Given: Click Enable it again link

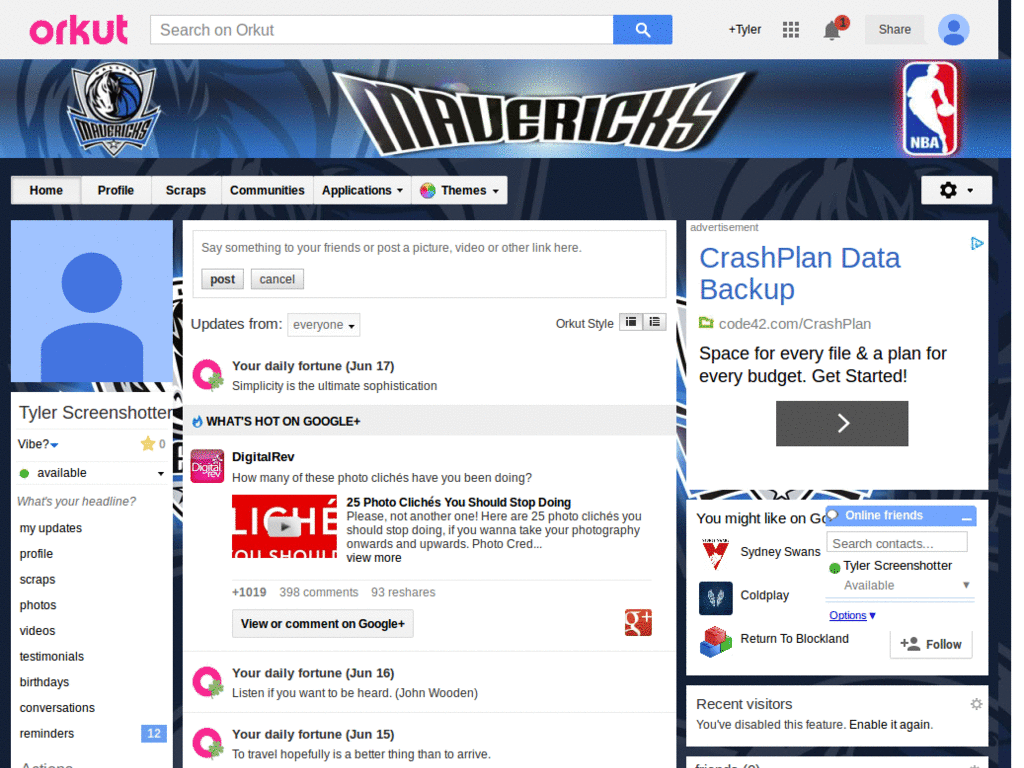Looking at the screenshot, I should [889, 724].
